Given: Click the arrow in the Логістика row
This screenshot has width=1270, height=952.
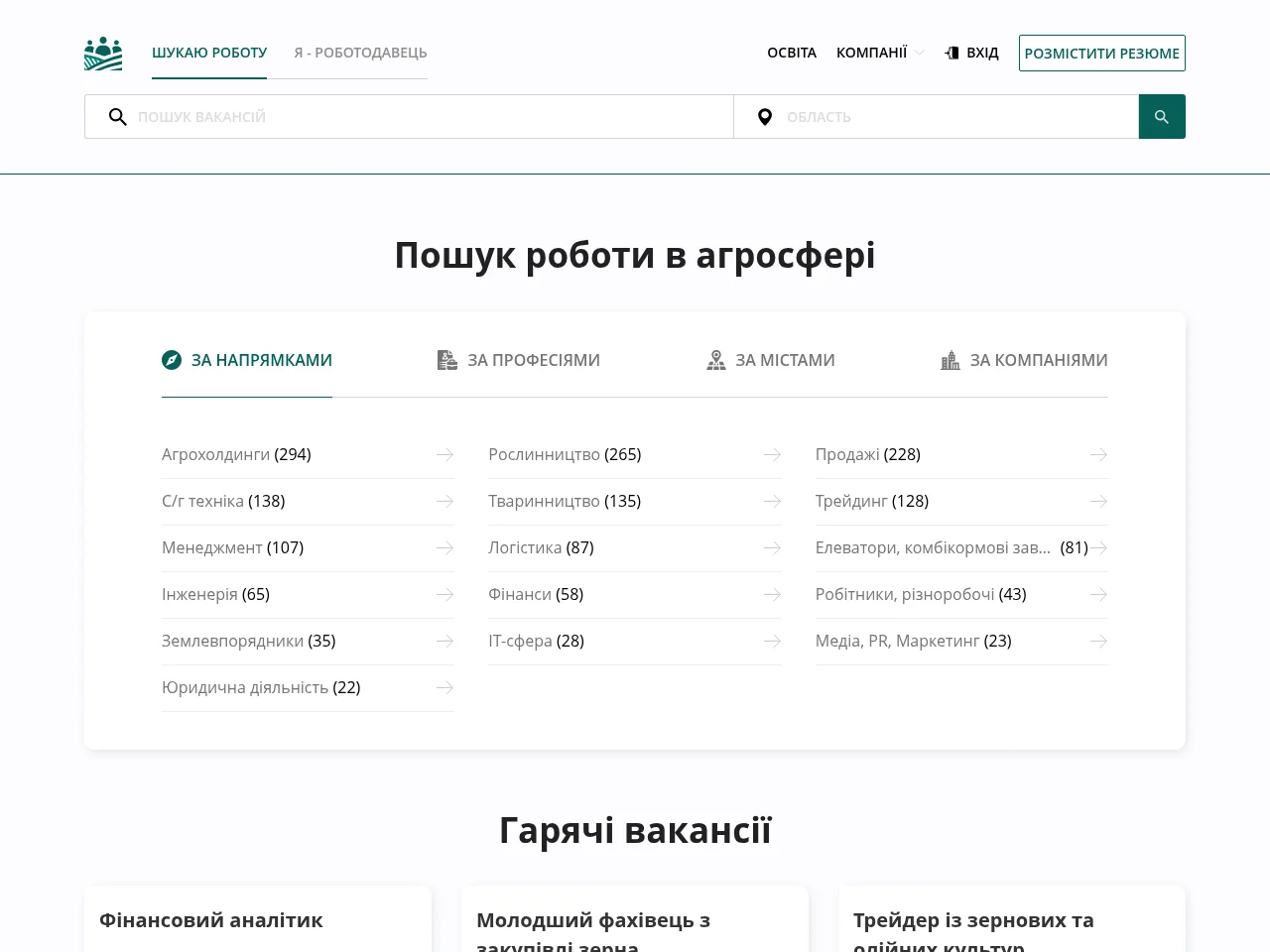Looking at the screenshot, I should pyautogui.click(x=772, y=547).
